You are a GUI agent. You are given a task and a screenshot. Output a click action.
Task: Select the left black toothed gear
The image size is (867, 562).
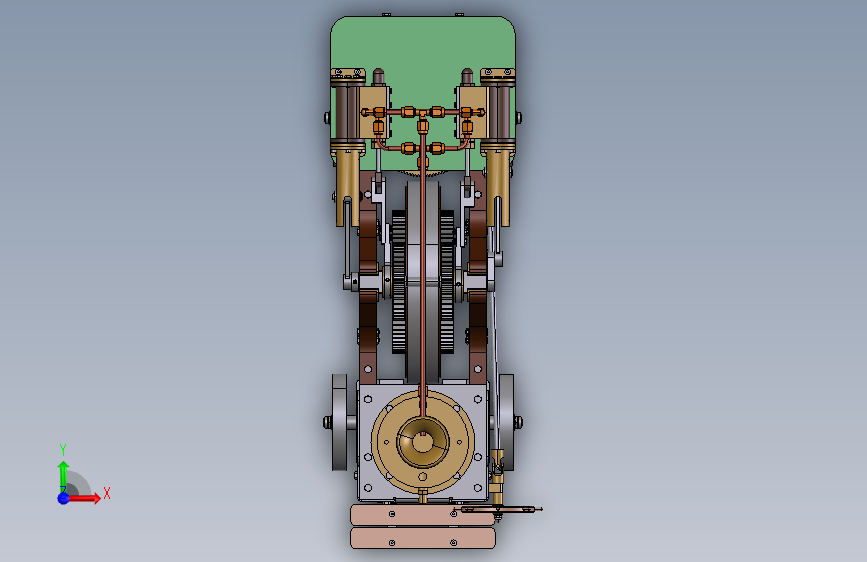tap(399, 282)
